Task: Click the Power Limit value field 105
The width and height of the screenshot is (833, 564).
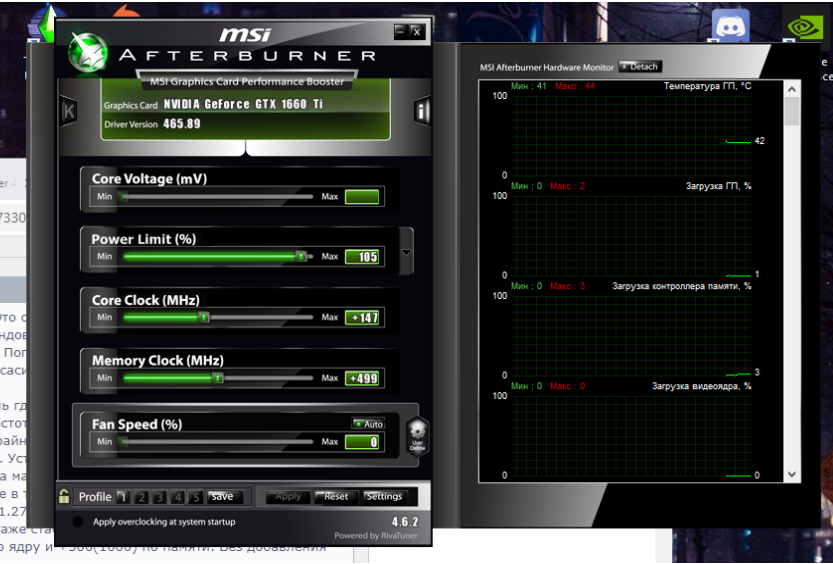Action: (x=362, y=257)
